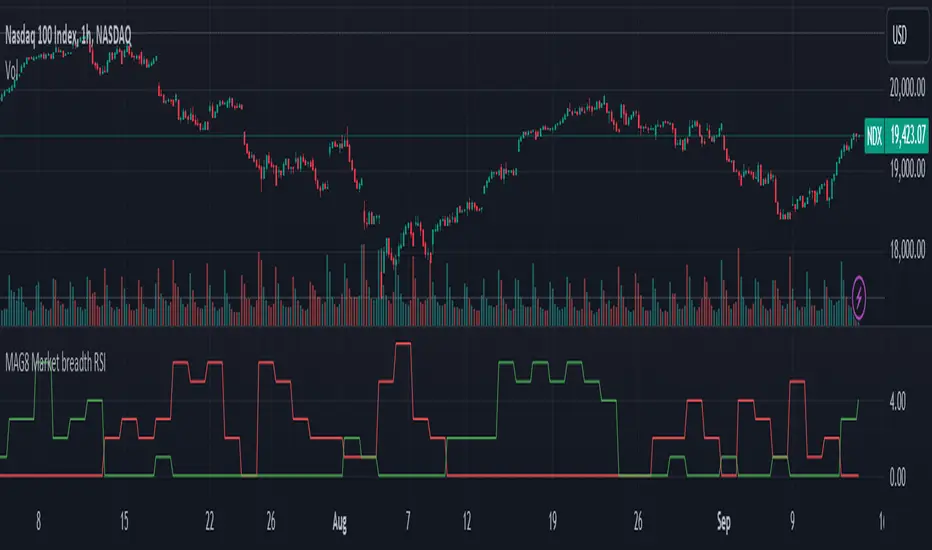Image resolution: width=932 pixels, height=550 pixels.
Task: Select the Nasdaq 100 Index chart title
Action: pyautogui.click(x=68, y=36)
